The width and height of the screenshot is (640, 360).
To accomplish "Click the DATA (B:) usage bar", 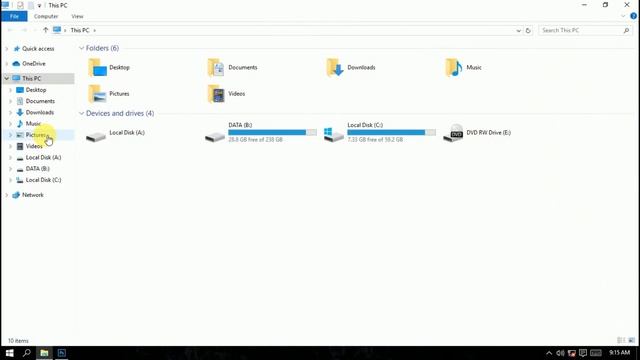I will (272, 132).
